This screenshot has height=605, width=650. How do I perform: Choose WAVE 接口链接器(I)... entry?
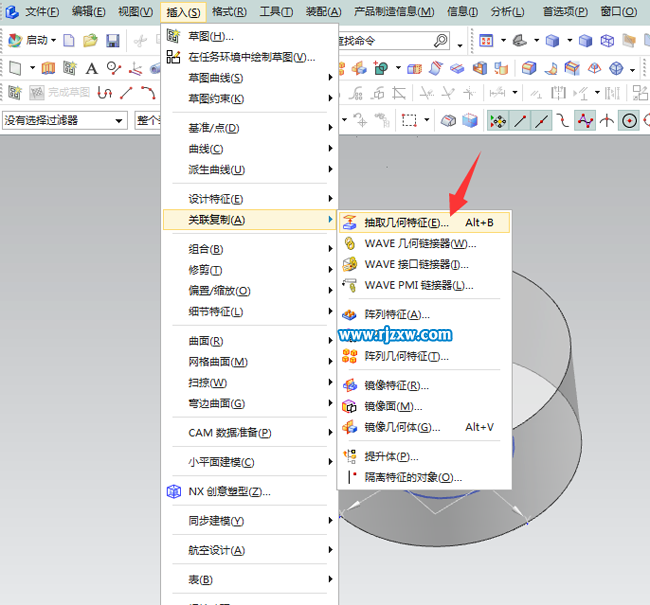coord(424,264)
